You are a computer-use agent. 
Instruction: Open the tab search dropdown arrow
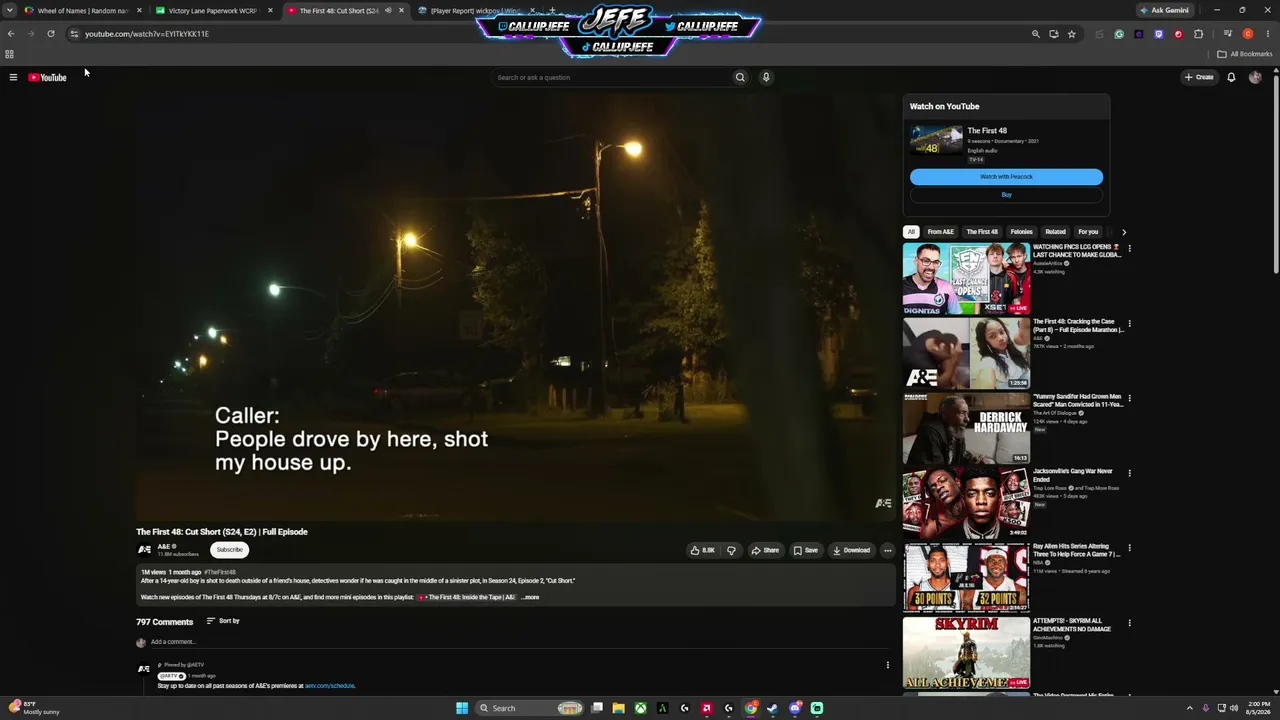pyautogui.click(x=10, y=11)
